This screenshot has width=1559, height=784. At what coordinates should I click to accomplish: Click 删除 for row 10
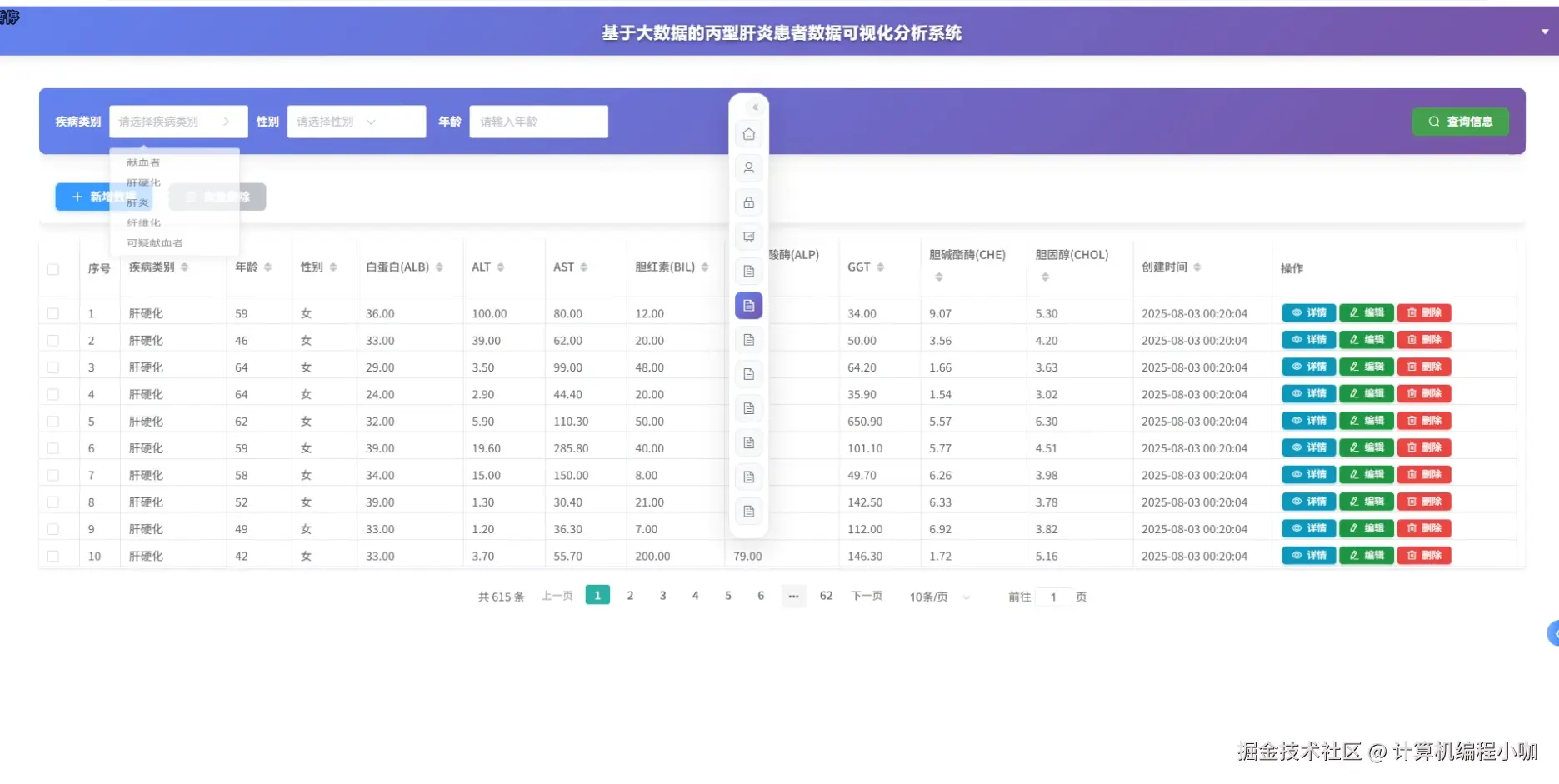tap(1424, 556)
